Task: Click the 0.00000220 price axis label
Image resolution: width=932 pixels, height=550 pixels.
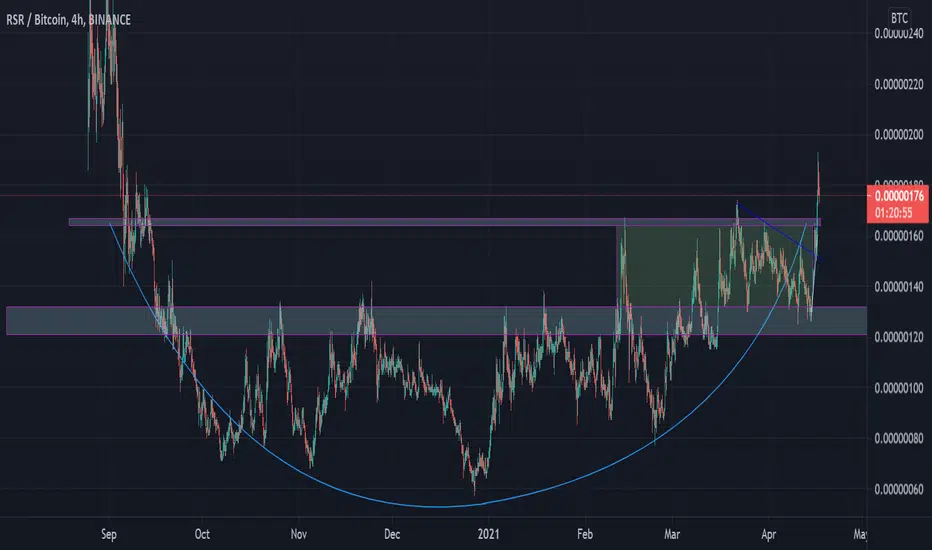Action: coord(899,84)
